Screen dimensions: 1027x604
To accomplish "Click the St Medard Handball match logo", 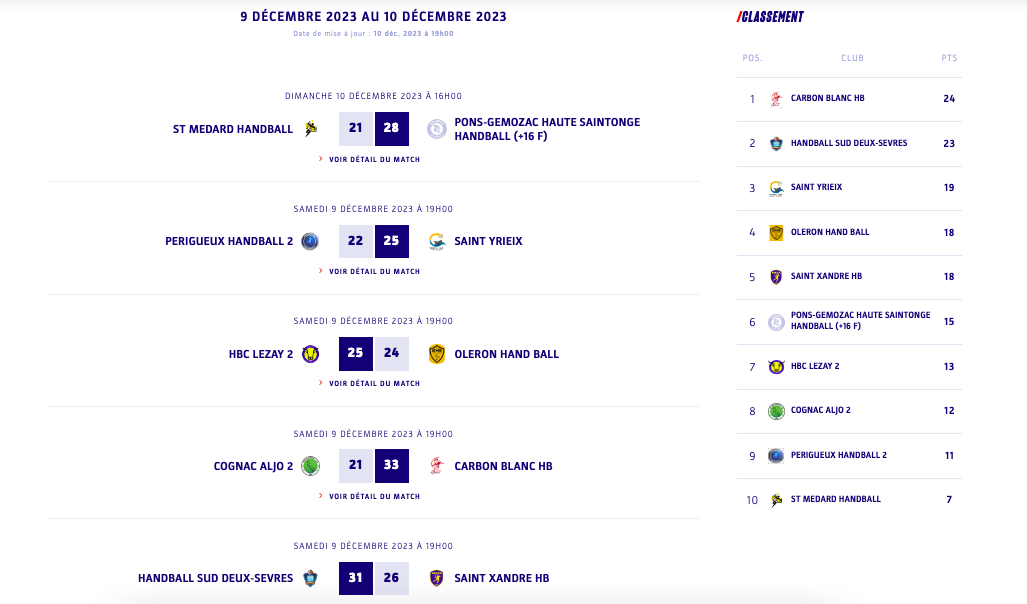I will (311, 129).
